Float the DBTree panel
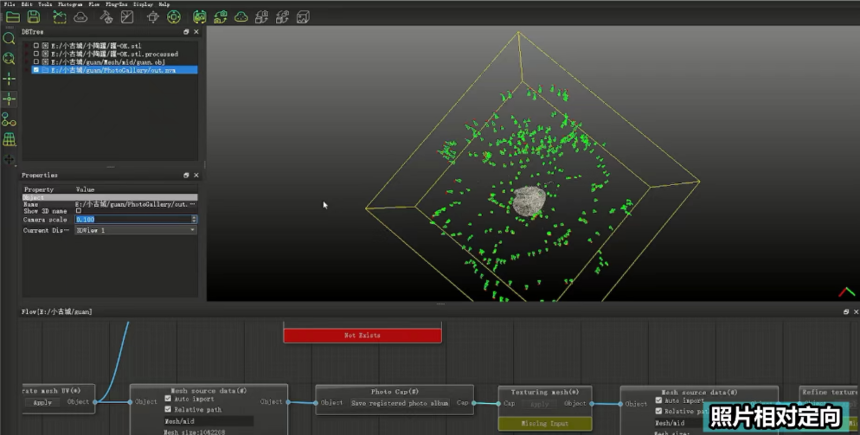 coord(186,32)
